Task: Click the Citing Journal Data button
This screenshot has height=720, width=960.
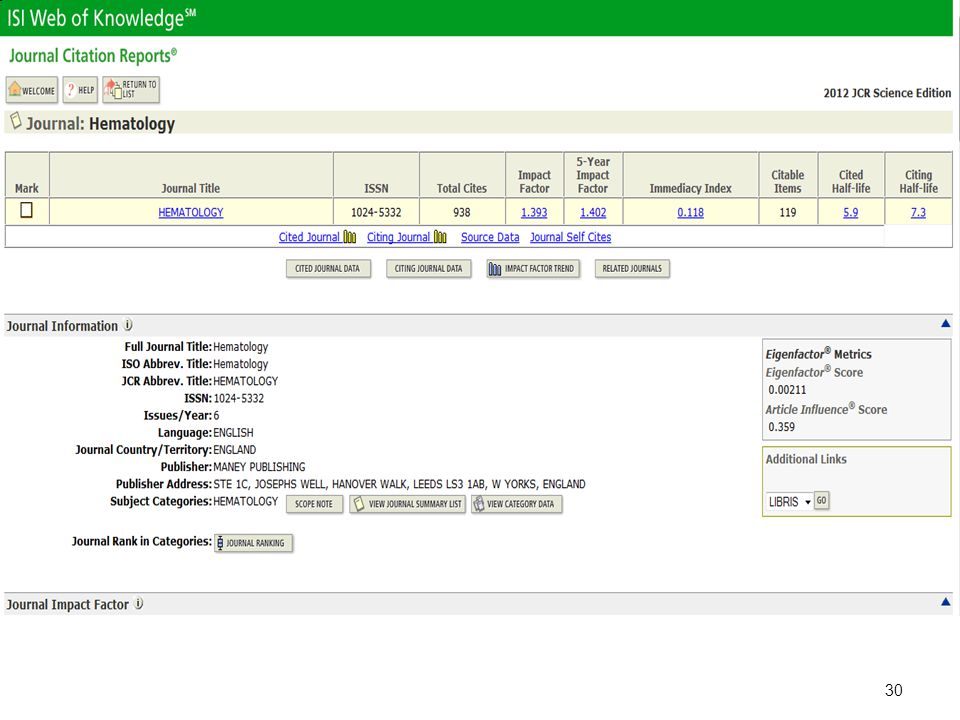Action: (429, 269)
